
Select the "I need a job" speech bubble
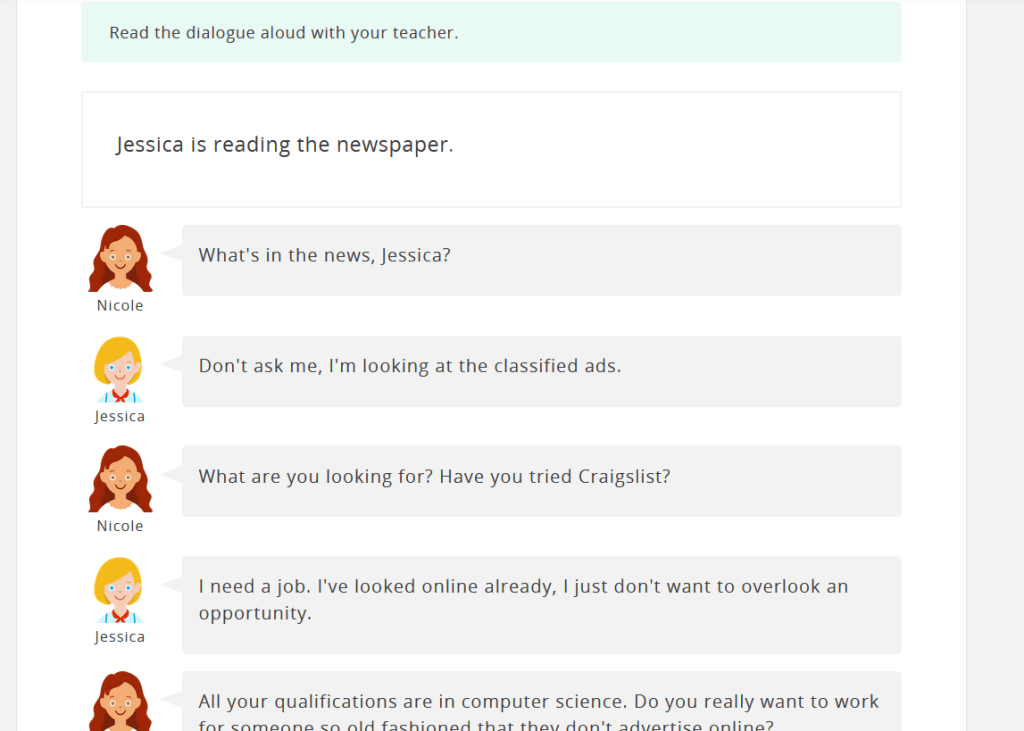(540, 604)
